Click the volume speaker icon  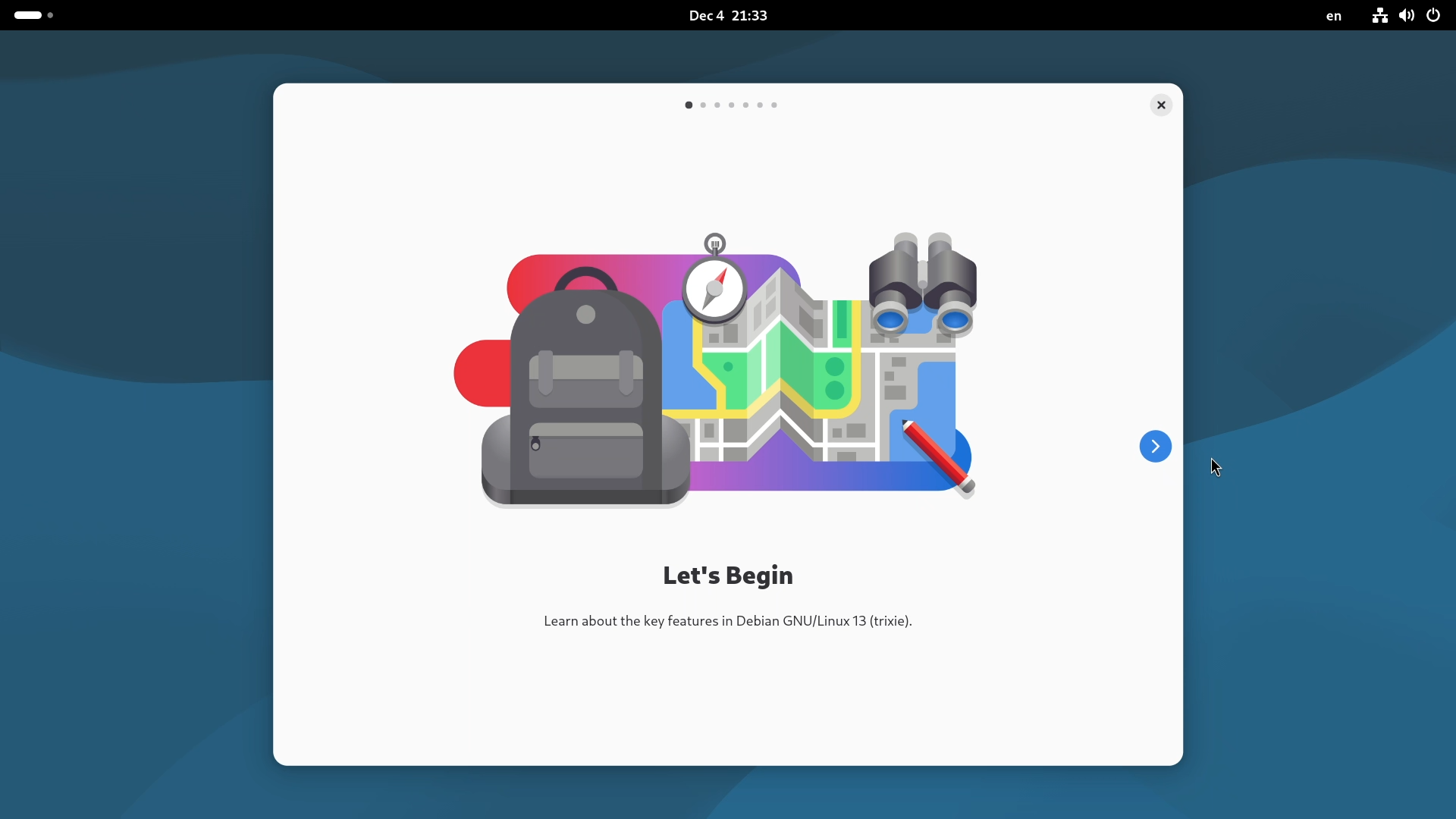(1407, 15)
